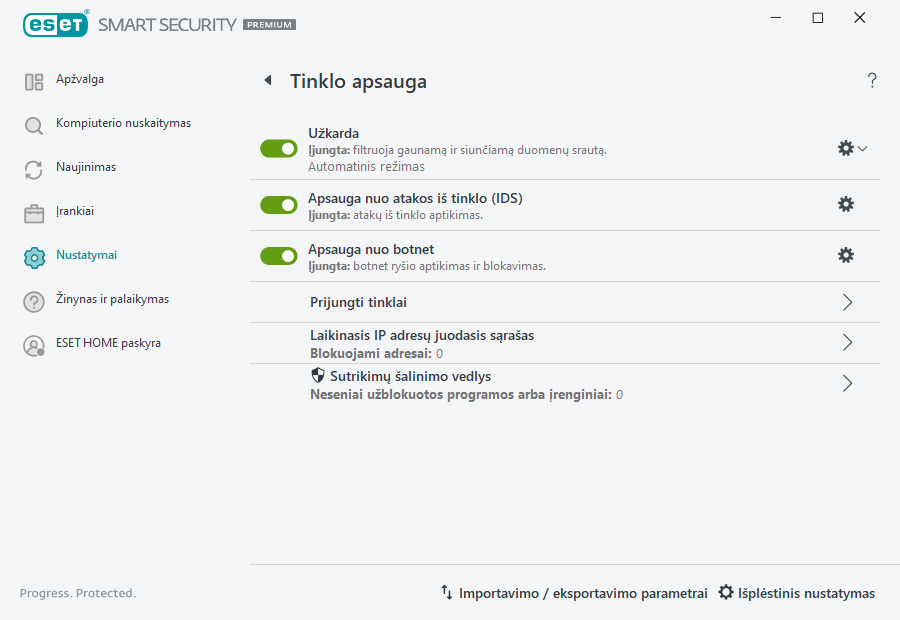Click the back arrow beside Tinklo apsauga
This screenshot has width=900, height=620.
tap(267, 80)
